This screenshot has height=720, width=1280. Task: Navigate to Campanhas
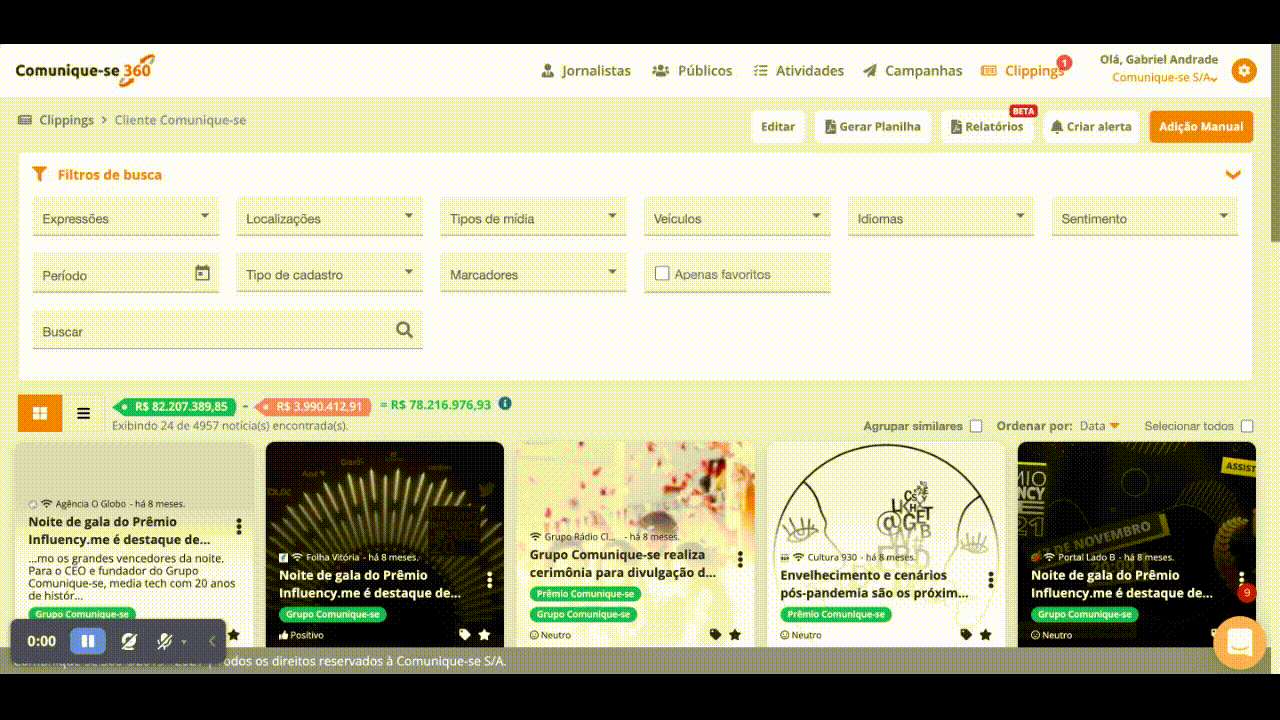[x=912, y=71]
